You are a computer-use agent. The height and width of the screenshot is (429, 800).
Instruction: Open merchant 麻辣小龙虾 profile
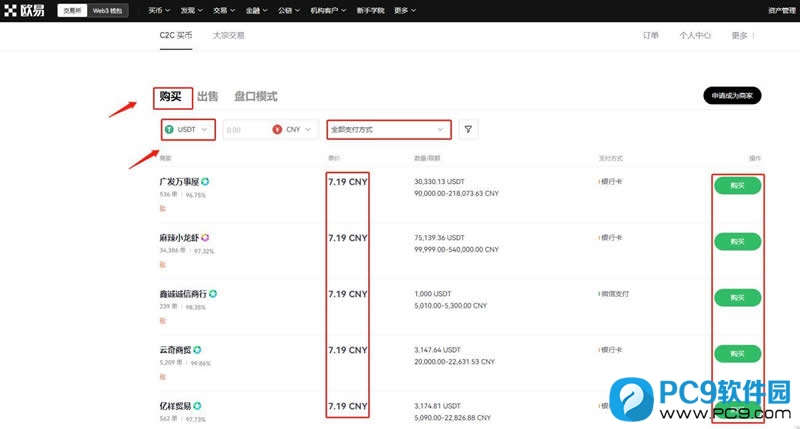[179, 238]
